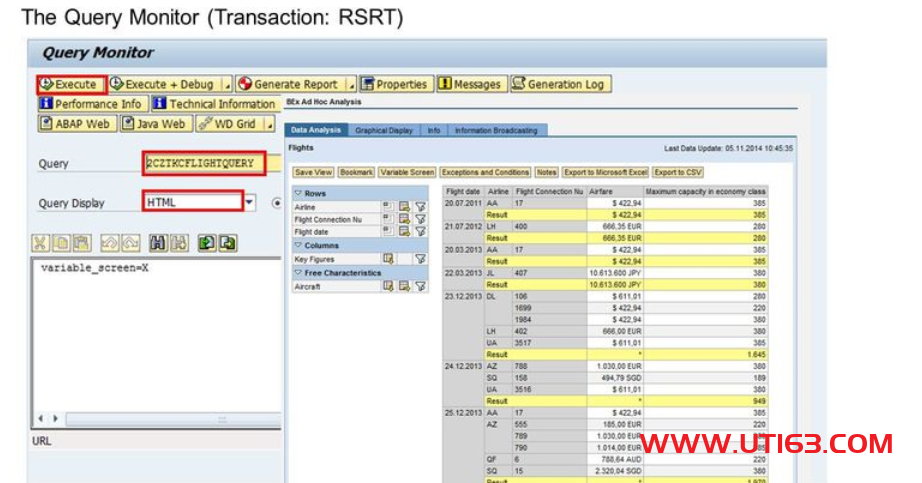Click the filter icon for Key Figures
The image size is (922, 483).
[x=420, y=259]
